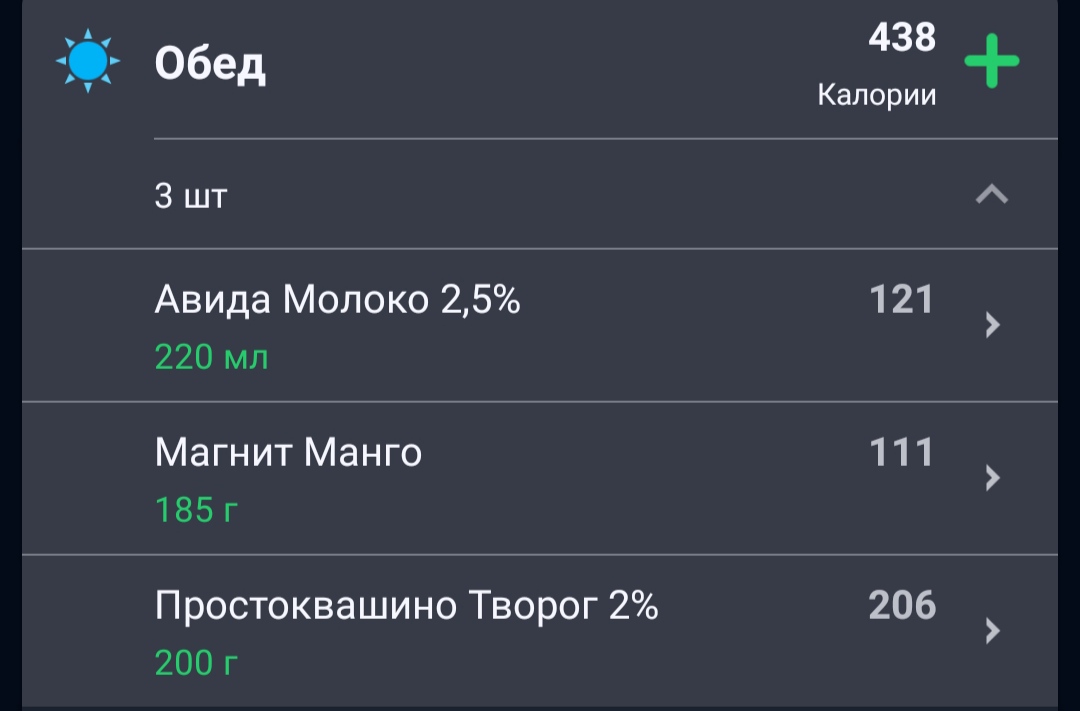
Task: Tap the 220 мл serving amount
Action: [x=211, y=358]
